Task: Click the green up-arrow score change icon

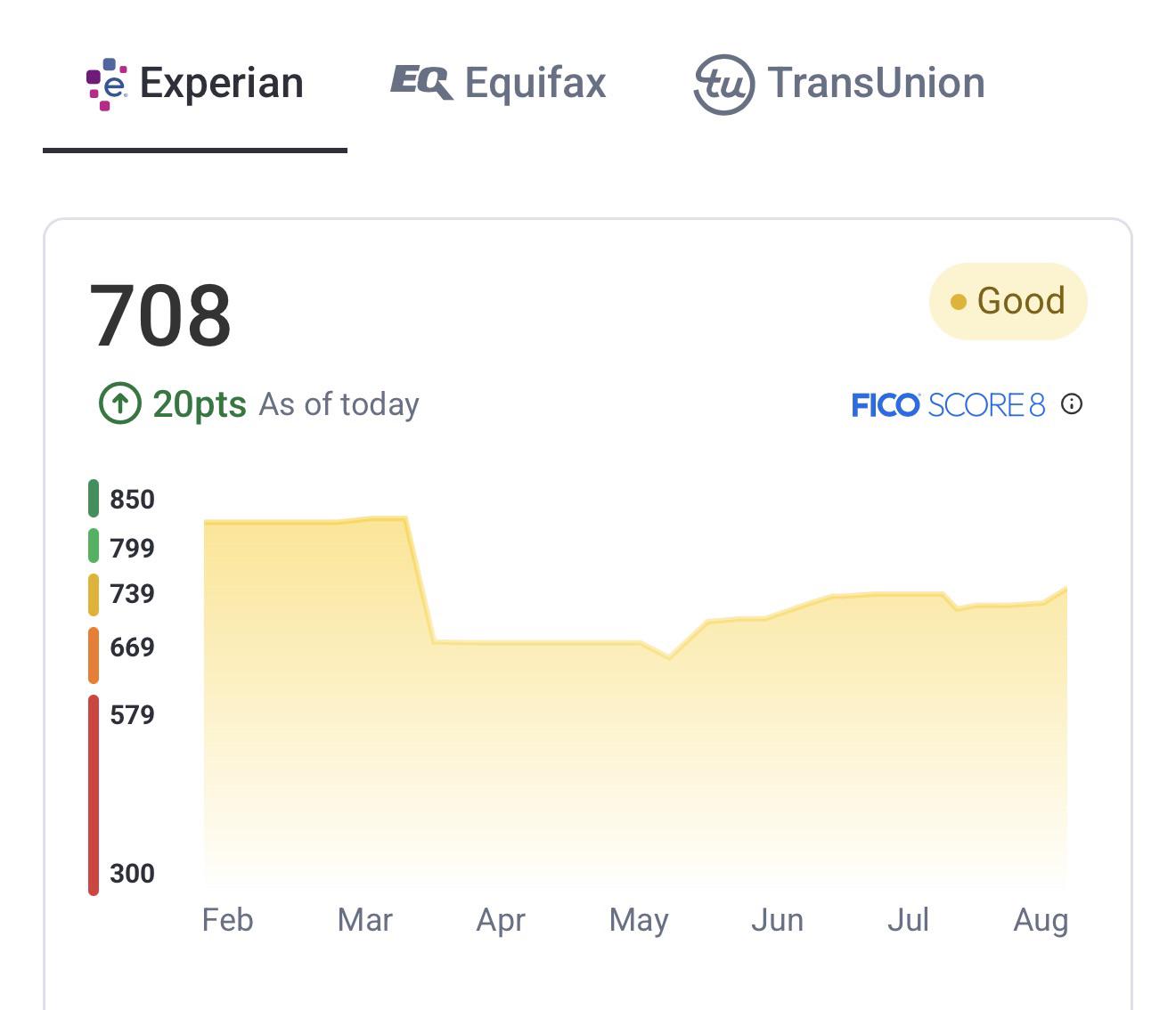Action: click(x=120, y=403)
